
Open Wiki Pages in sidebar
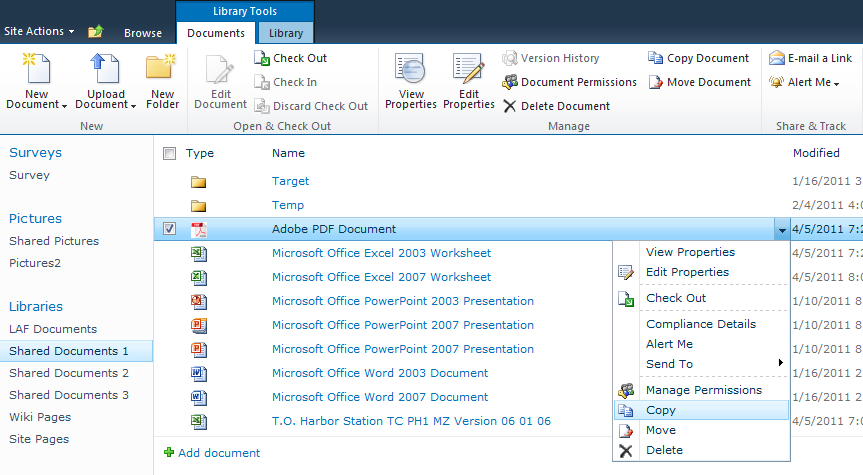(x=40, y=417)
